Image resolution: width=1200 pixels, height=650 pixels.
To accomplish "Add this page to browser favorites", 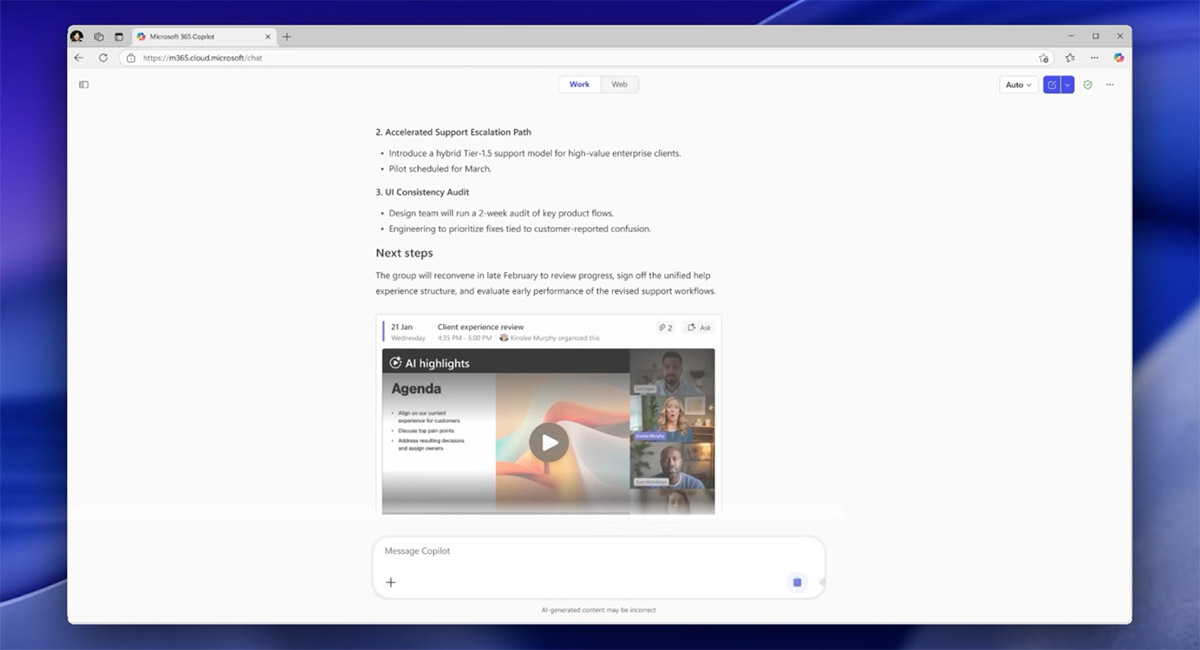I will tap(1044, 58).
